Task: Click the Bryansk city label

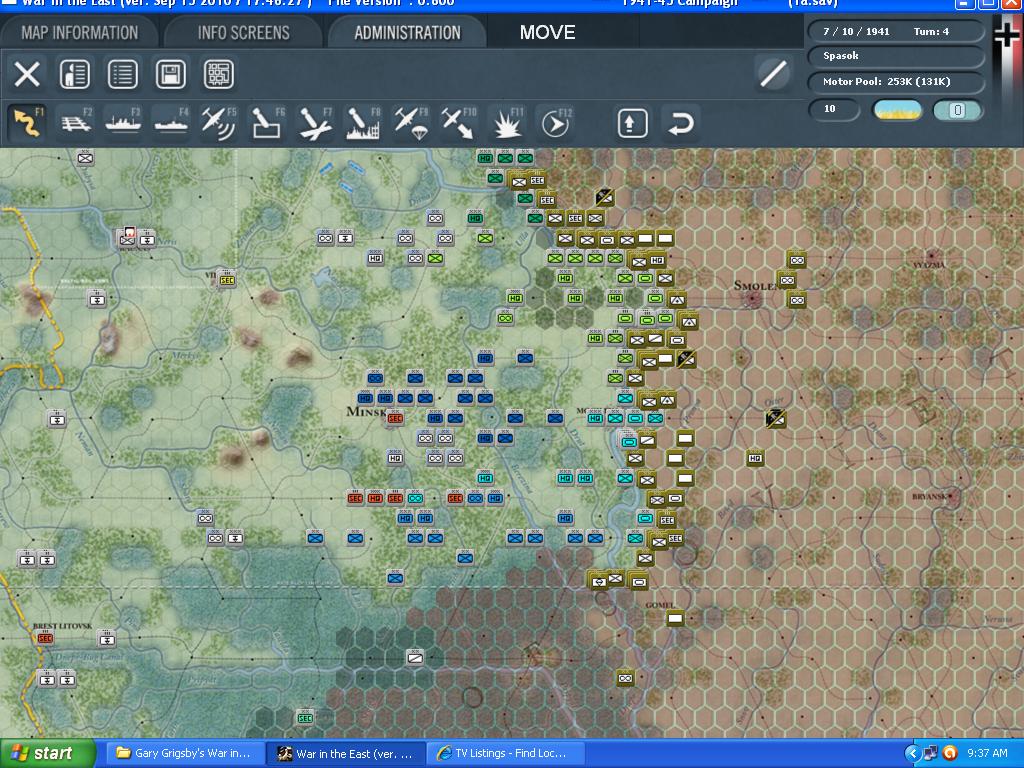Action: click(931, 497)
